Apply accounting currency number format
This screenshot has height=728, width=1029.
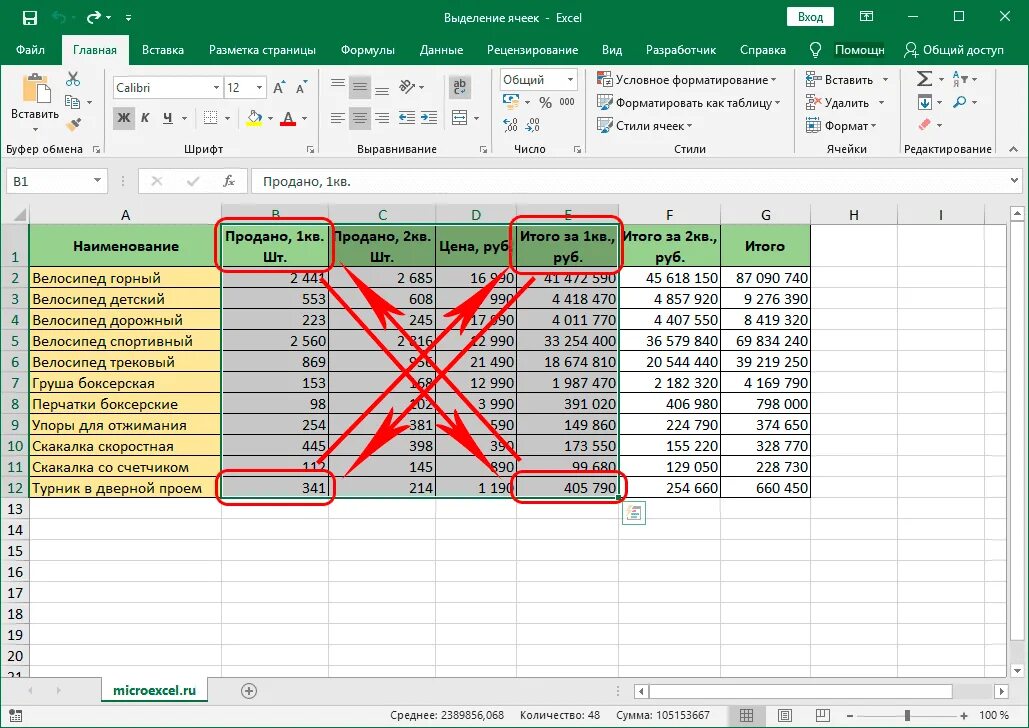pos(511,102)
